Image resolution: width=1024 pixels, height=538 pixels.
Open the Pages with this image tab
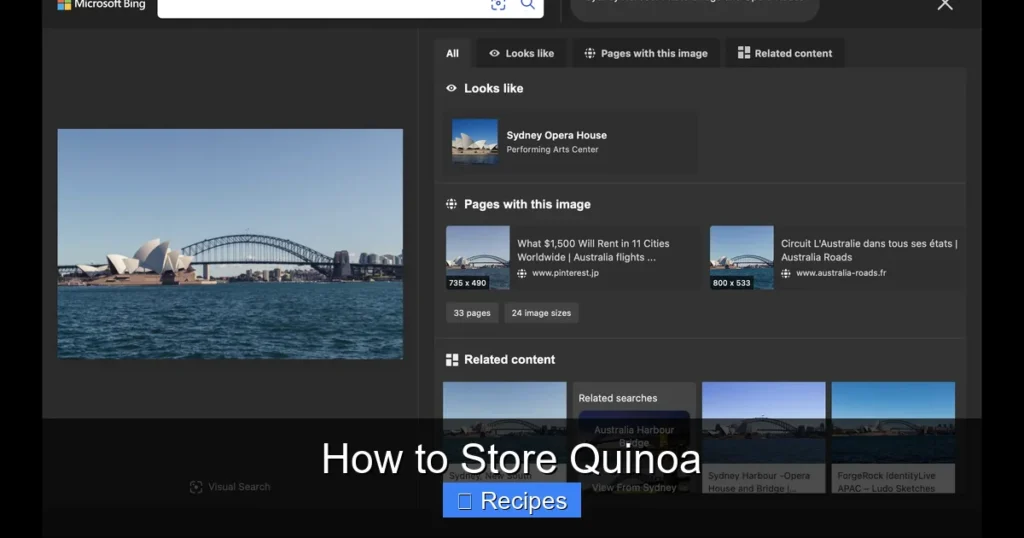pos(646,54)
